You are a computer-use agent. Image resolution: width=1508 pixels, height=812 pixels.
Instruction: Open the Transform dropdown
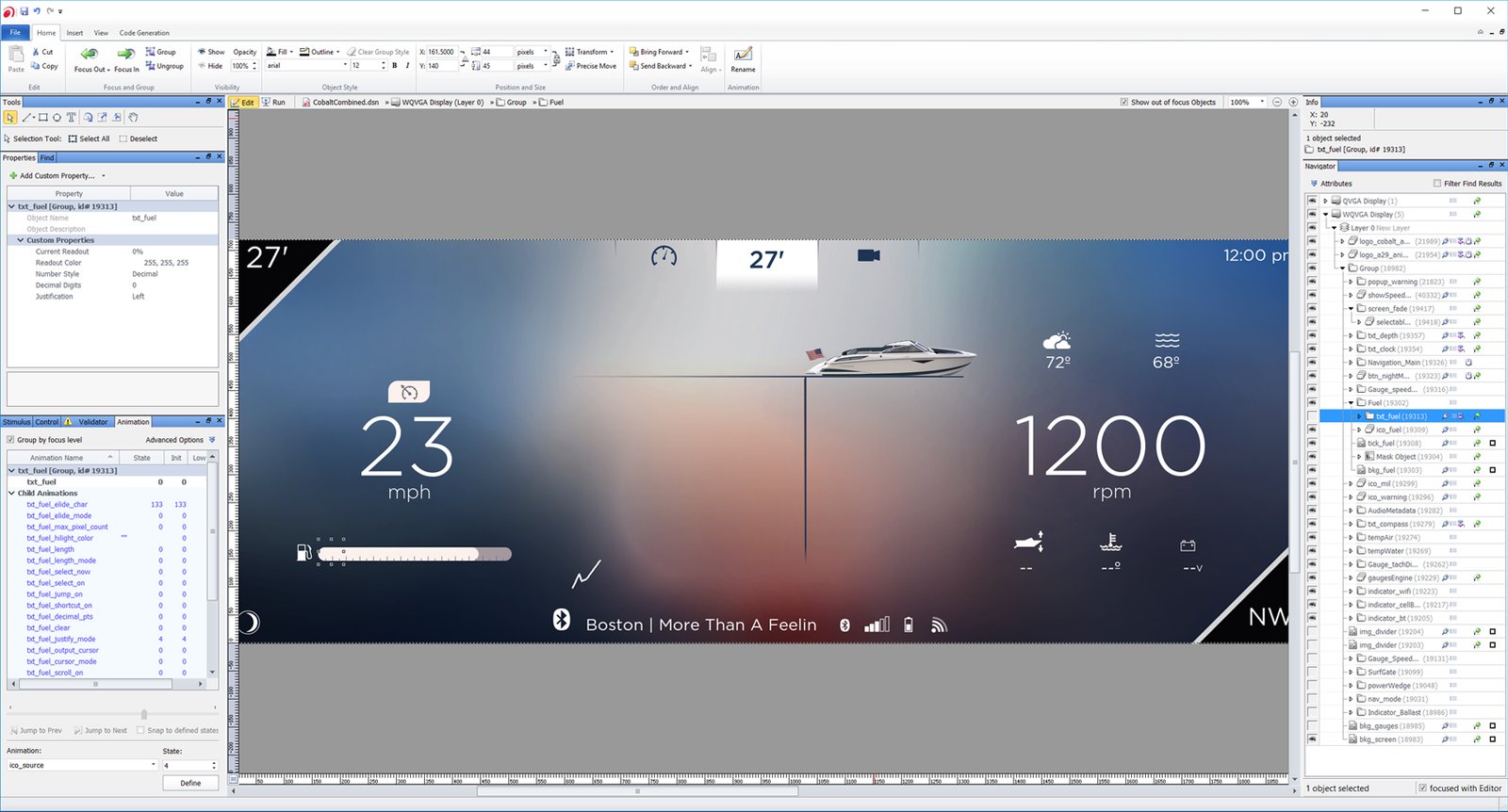click(x=590, y=52)
